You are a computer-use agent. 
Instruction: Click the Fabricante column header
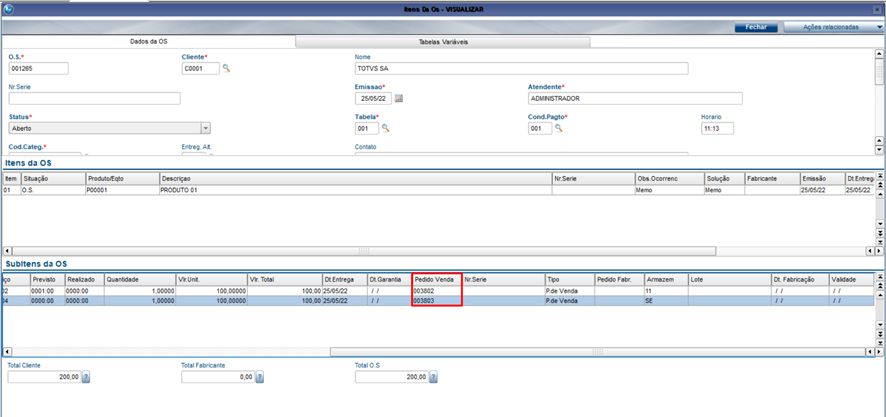click(x=772, y=179)
